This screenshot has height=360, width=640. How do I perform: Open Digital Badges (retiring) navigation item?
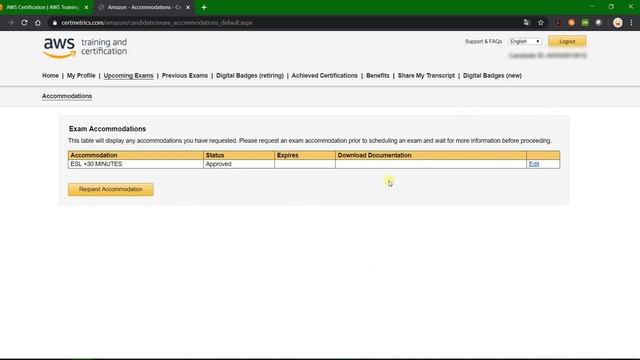[x=250, y=76]
